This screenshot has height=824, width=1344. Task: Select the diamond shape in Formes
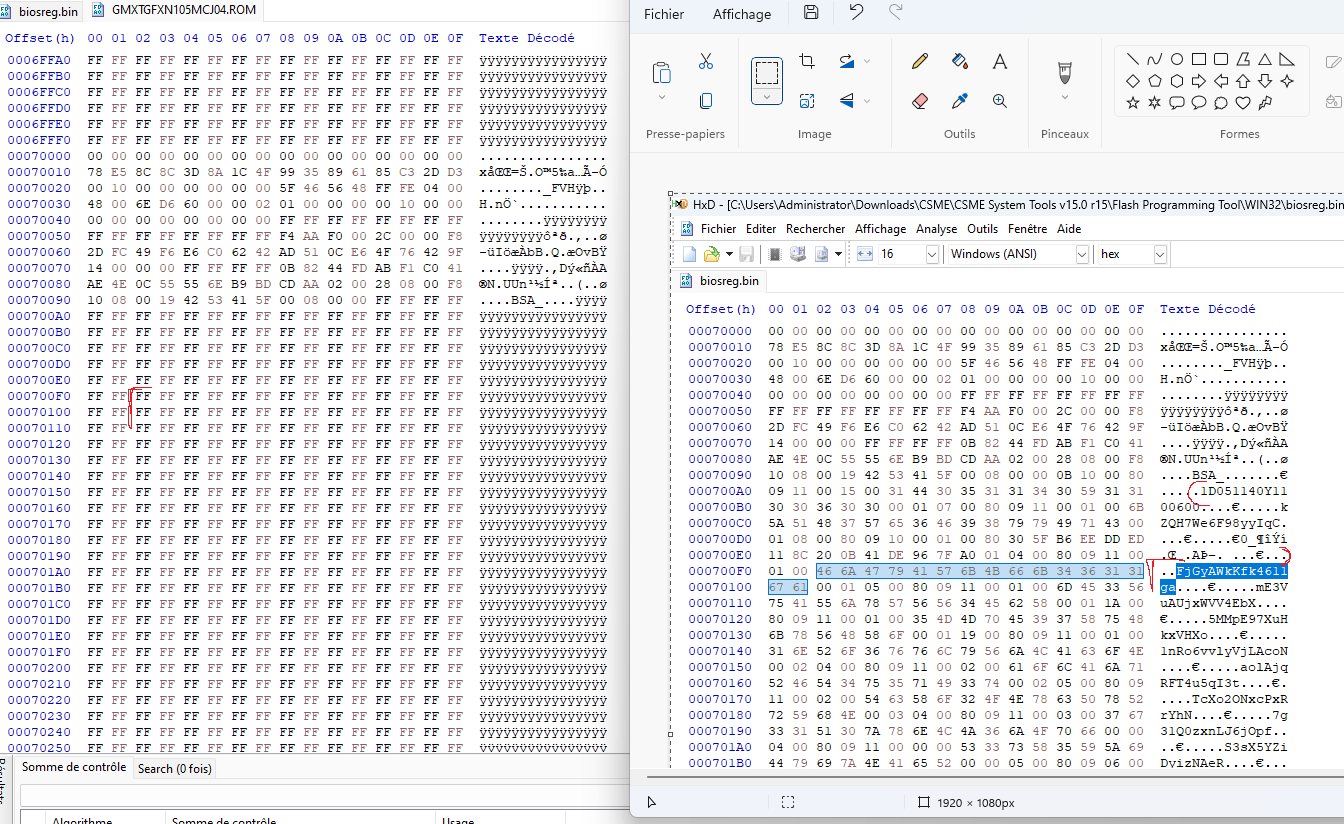1133,80
